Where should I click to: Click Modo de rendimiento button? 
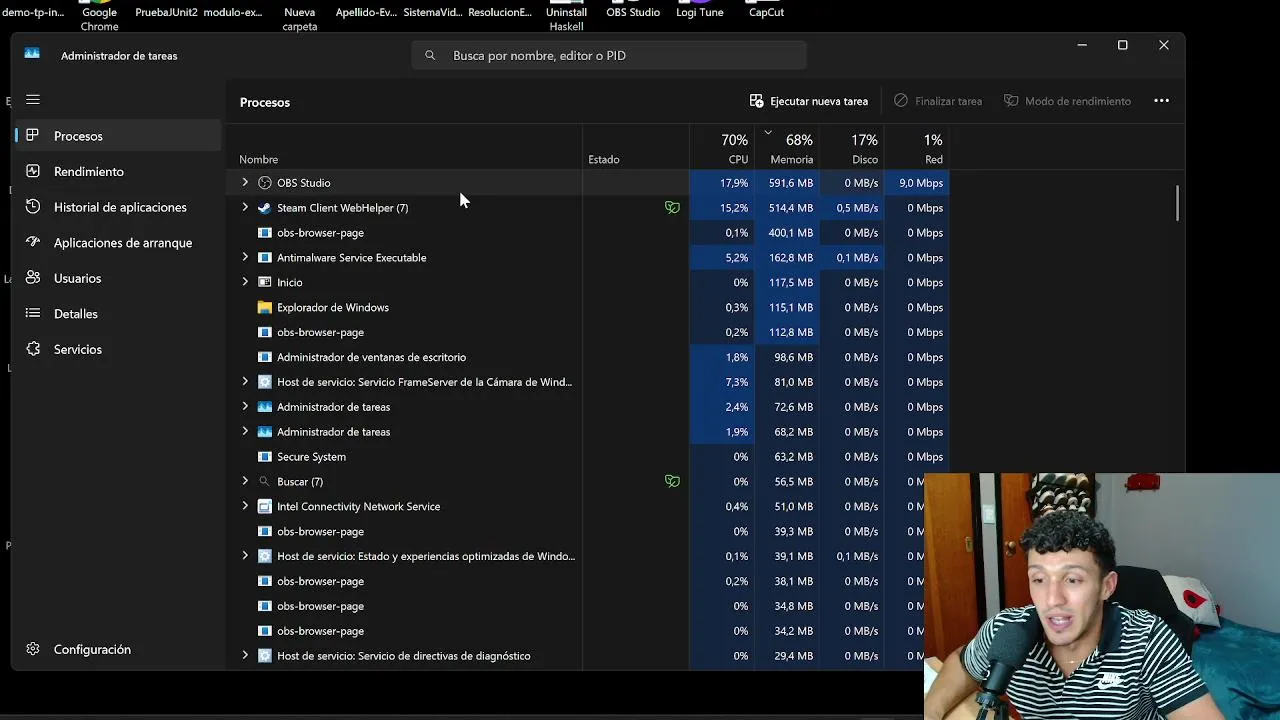click(x=1067, y=101)
